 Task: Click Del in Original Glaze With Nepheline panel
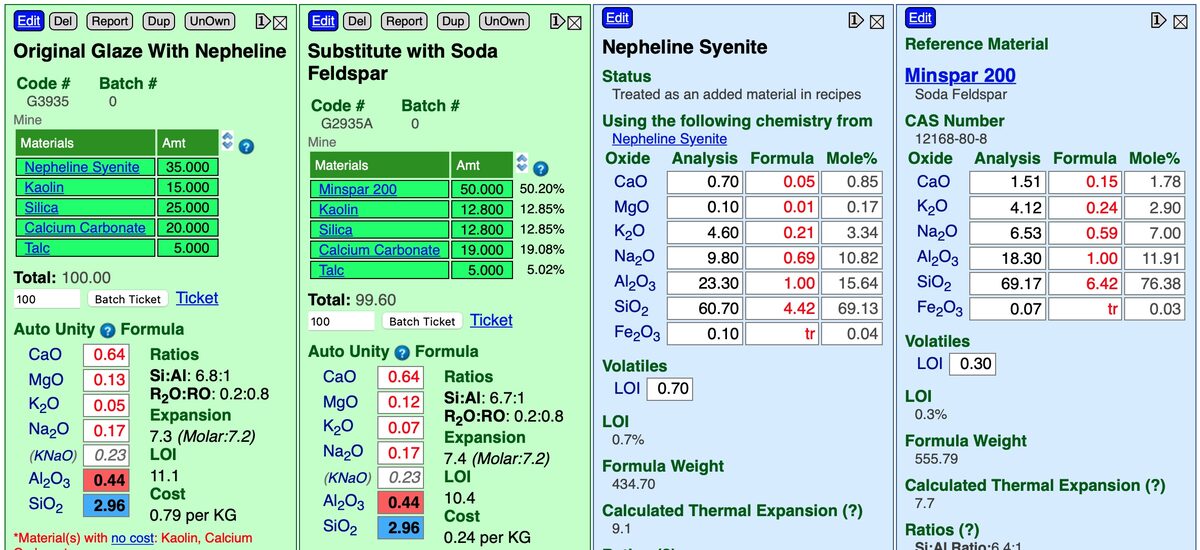63,20
